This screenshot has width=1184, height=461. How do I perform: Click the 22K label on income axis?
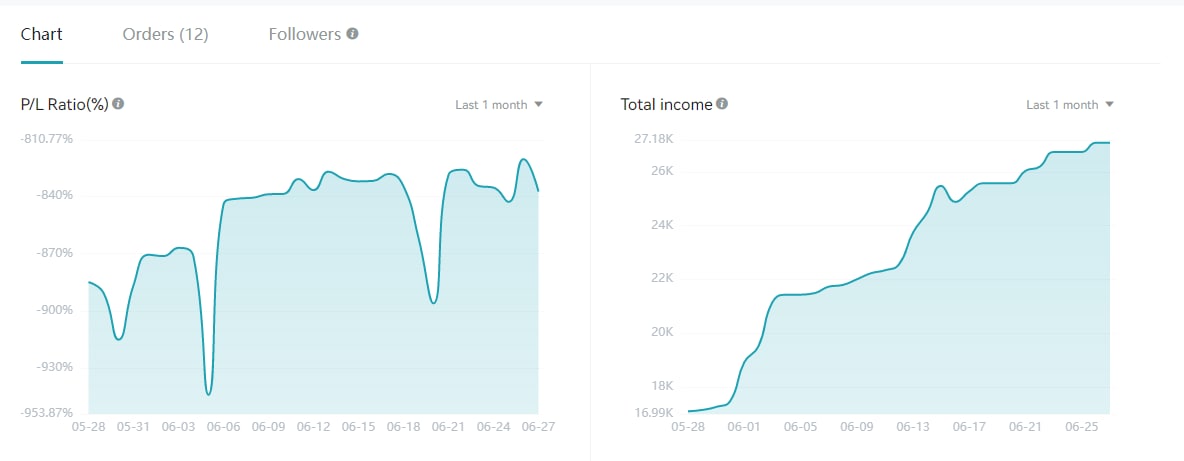pos(663,279)
